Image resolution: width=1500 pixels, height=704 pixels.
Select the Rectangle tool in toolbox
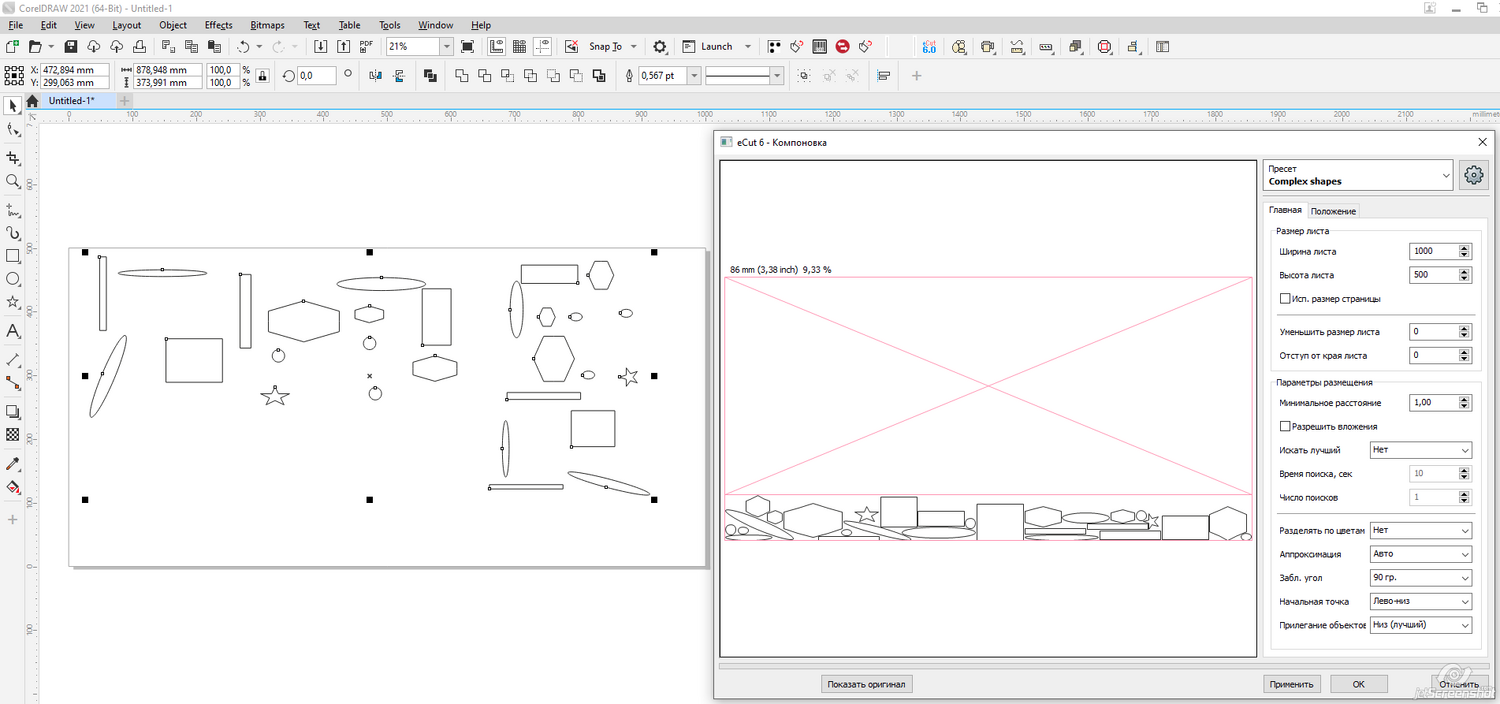click(13, 256)
